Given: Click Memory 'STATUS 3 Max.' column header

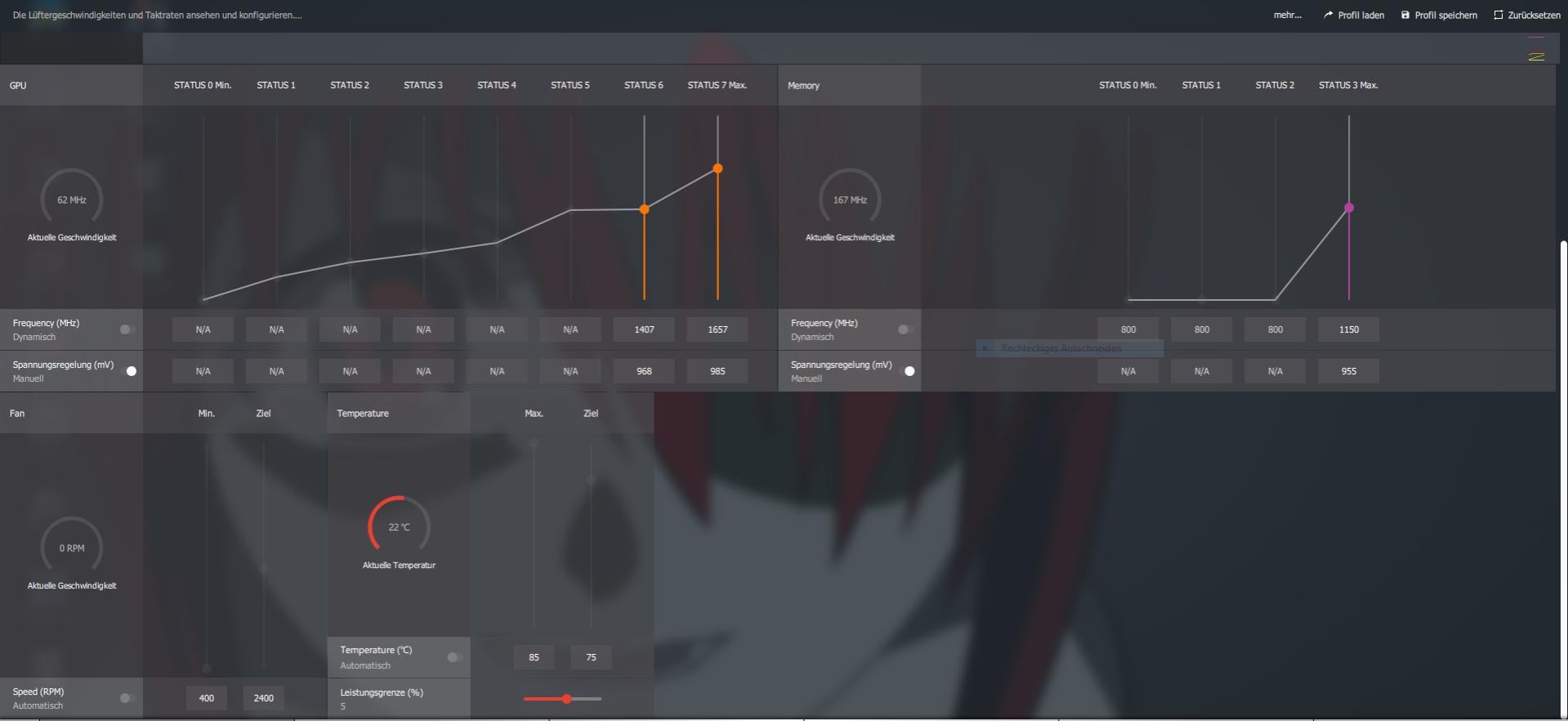Looking at the screenshot, I should pyautogui.click(x=1348, y=85).
